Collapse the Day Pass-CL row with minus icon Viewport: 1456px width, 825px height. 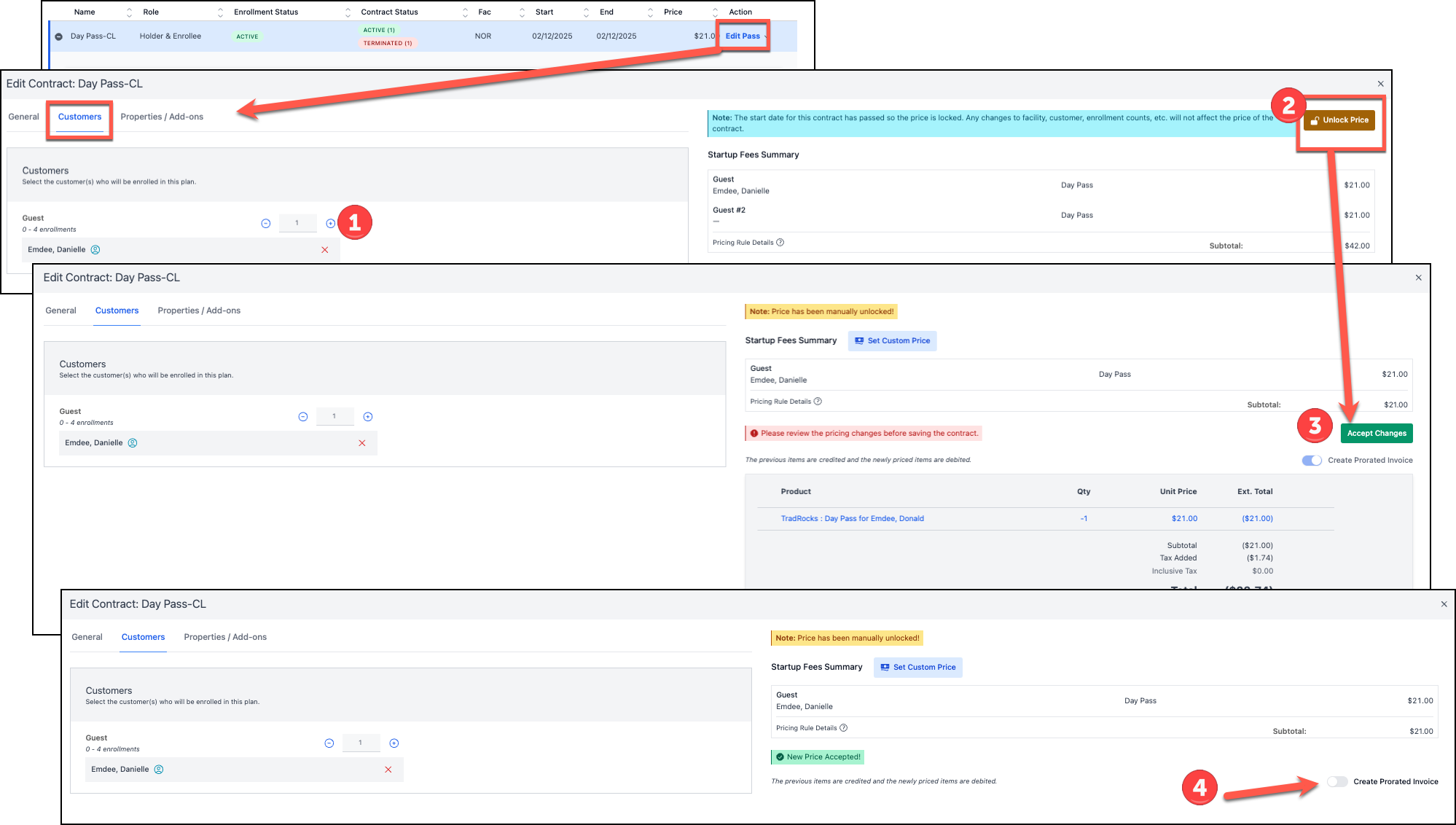pyautogui.click(x=59, y=36)
